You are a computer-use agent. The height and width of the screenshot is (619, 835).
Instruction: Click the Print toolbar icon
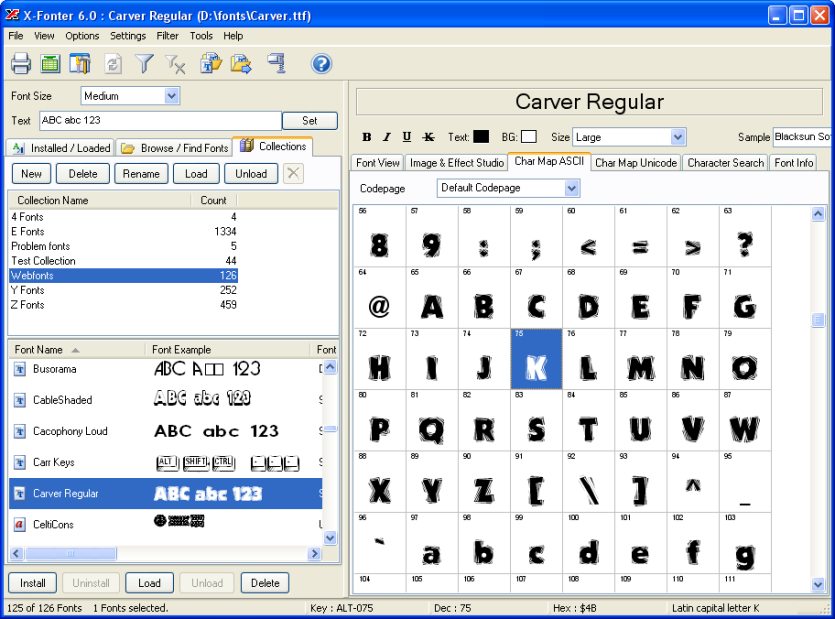point(21,63)
